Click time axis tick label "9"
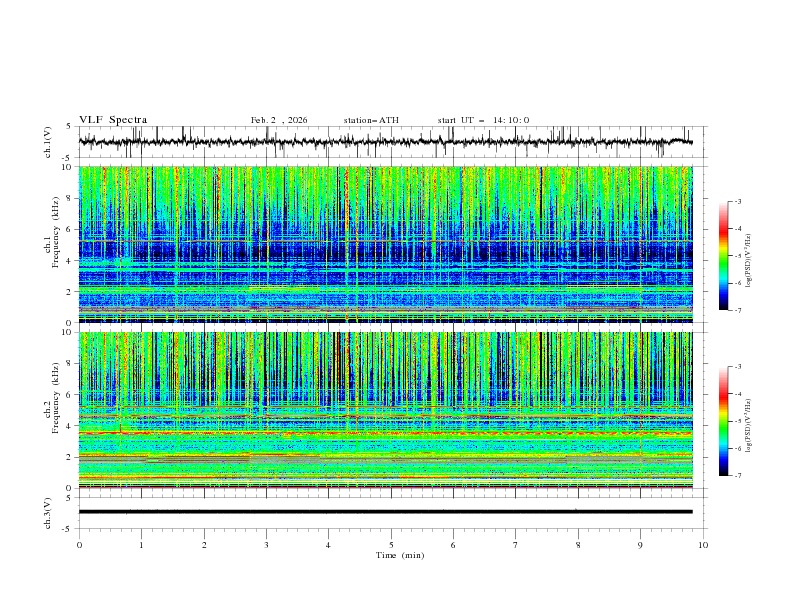The height and width of the screenshot is (612, 792). click(640, 545)
